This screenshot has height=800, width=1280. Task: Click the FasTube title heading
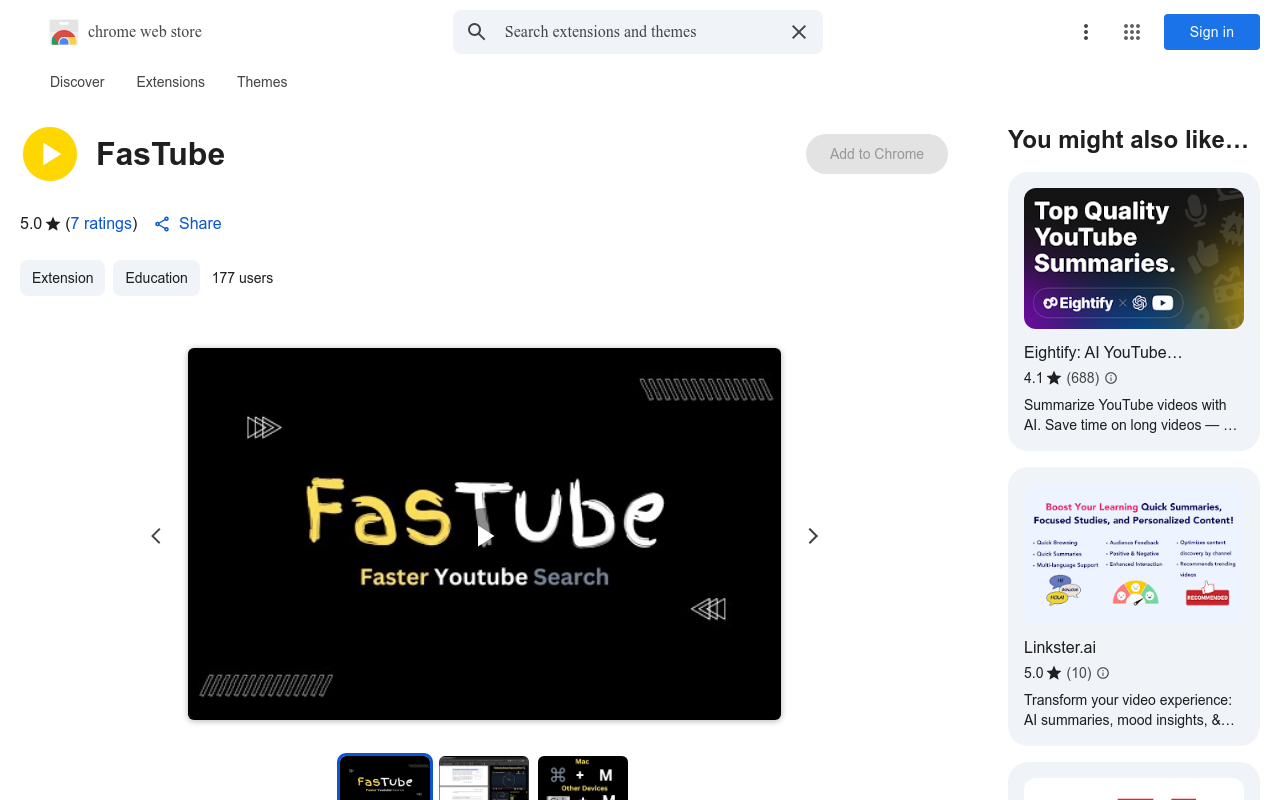(161, 154)
